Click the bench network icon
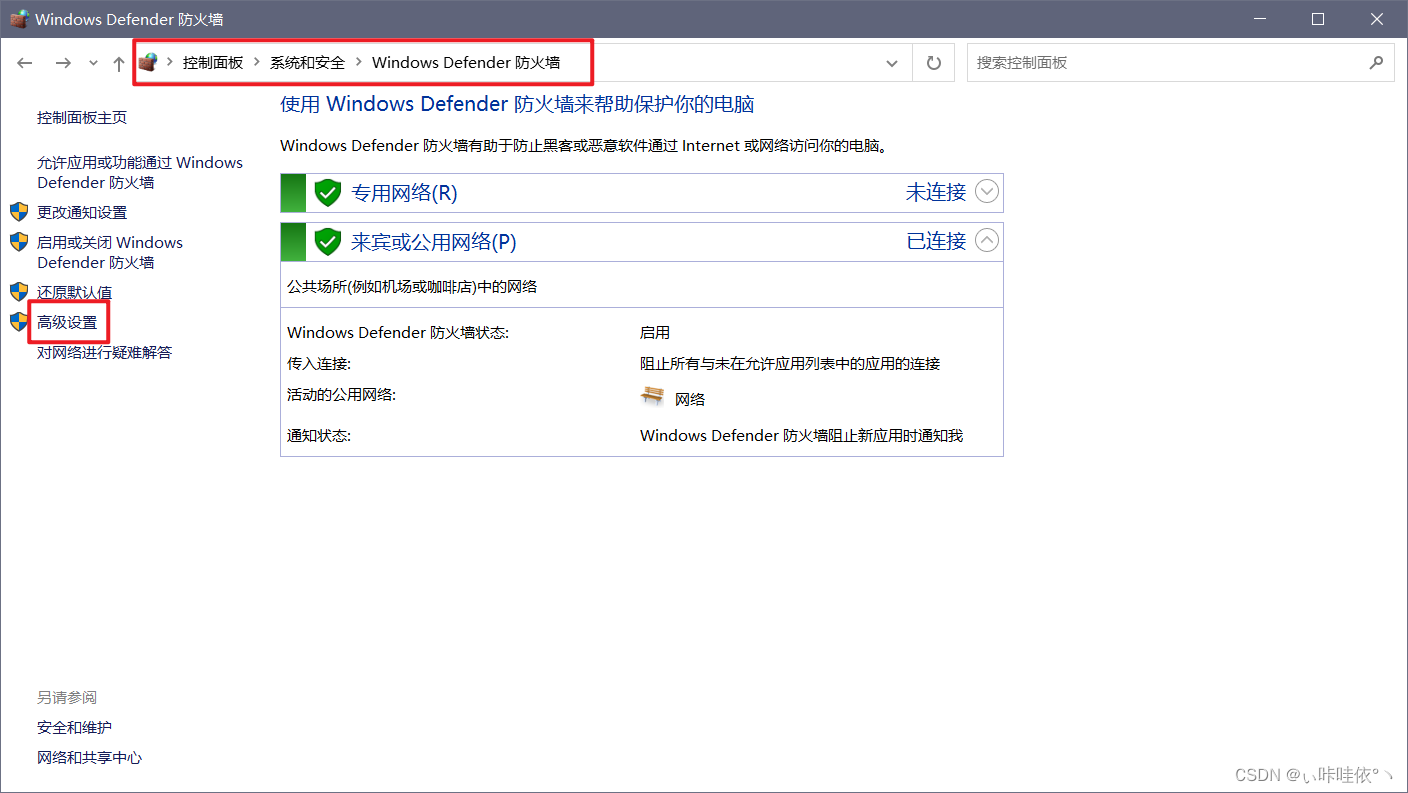This screenshot has height=793, width=1408. pyautogui.click(x=652, y=397)
